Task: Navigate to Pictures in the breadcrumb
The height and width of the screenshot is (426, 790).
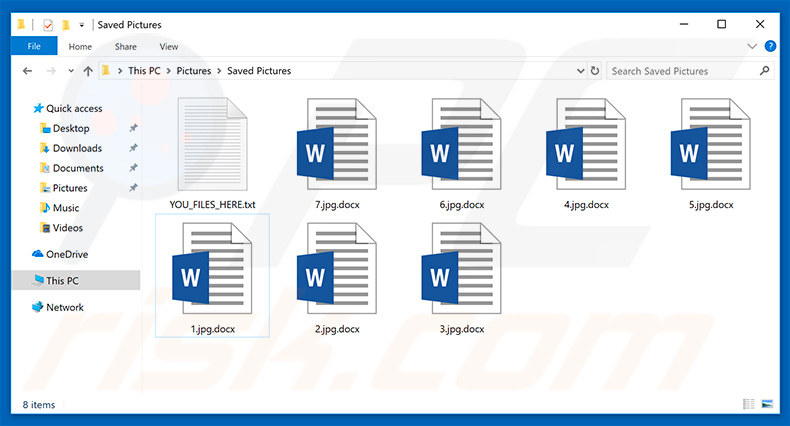Action: (193, 71)
